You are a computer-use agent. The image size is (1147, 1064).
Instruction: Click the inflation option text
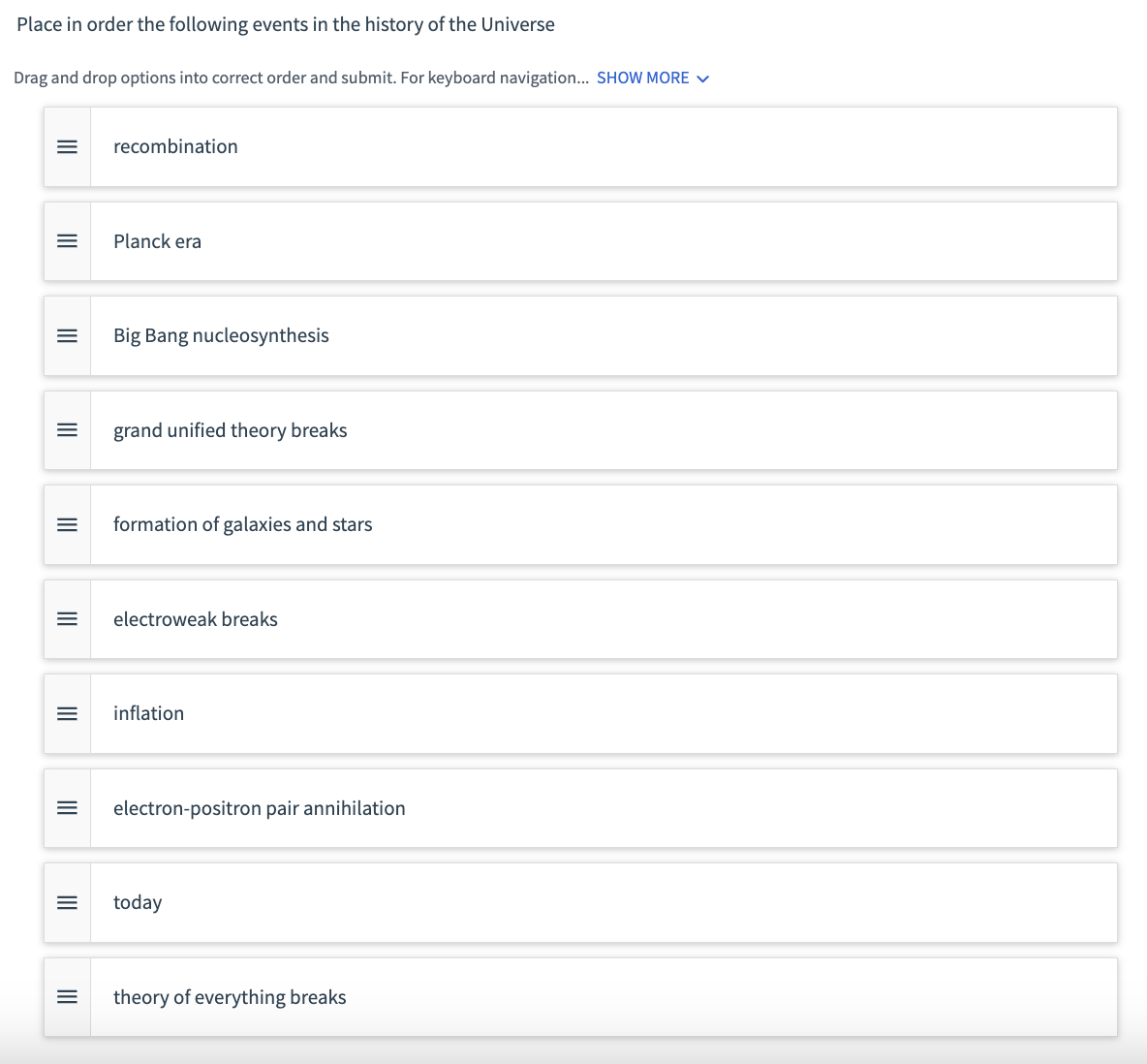(148, 714)
